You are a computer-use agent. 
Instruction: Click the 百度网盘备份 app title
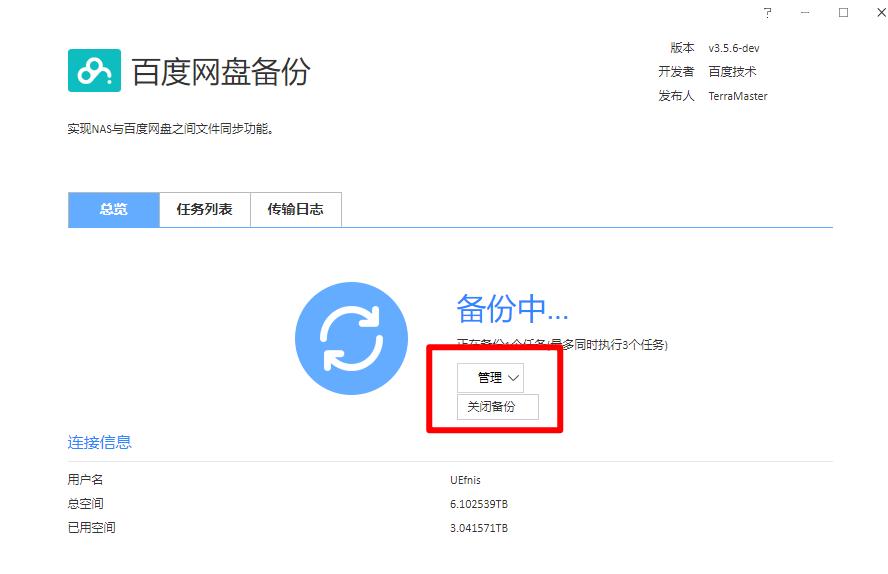coord(221,71)
